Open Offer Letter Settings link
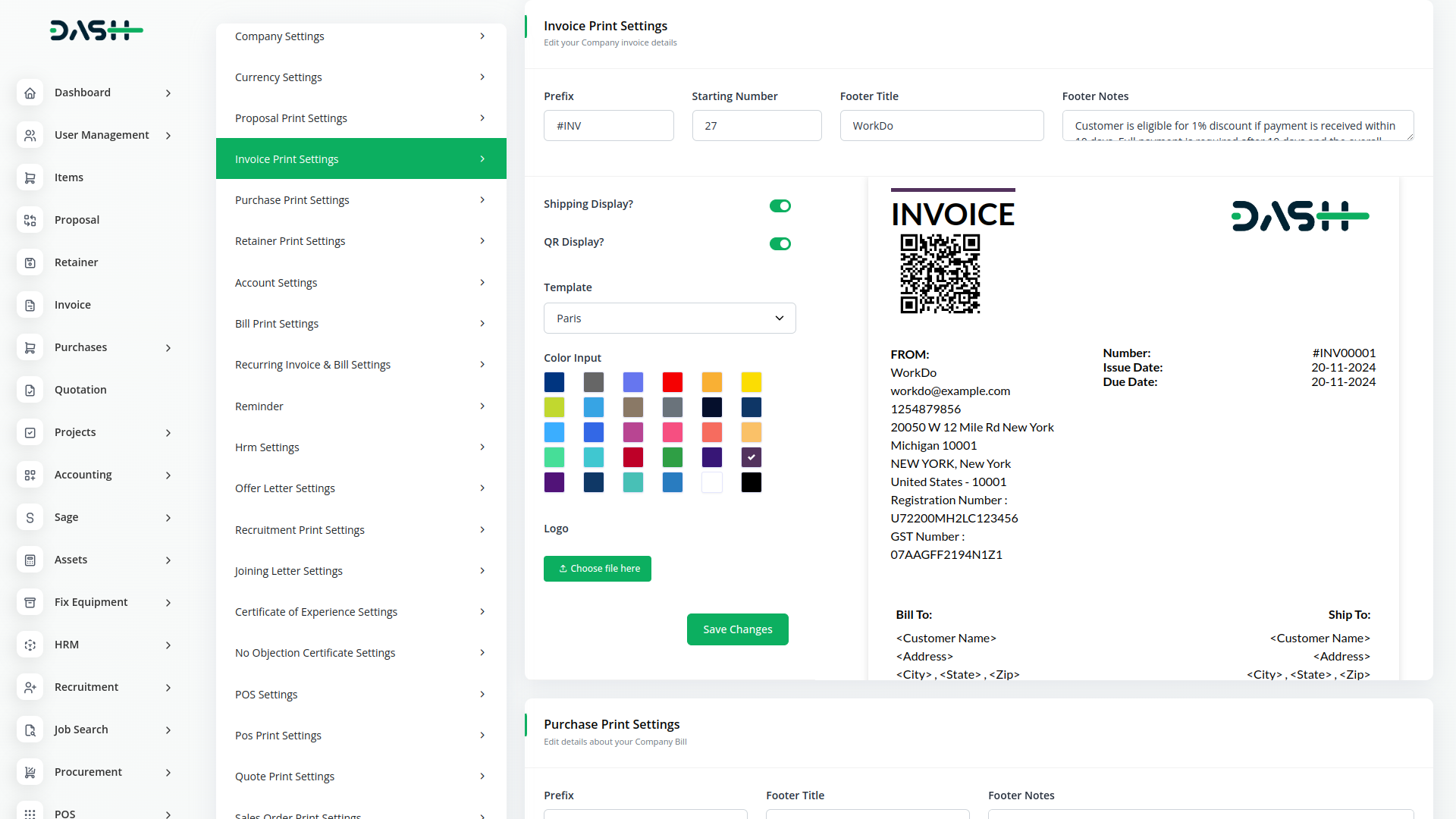The image size is (1456, 819). 361,488
